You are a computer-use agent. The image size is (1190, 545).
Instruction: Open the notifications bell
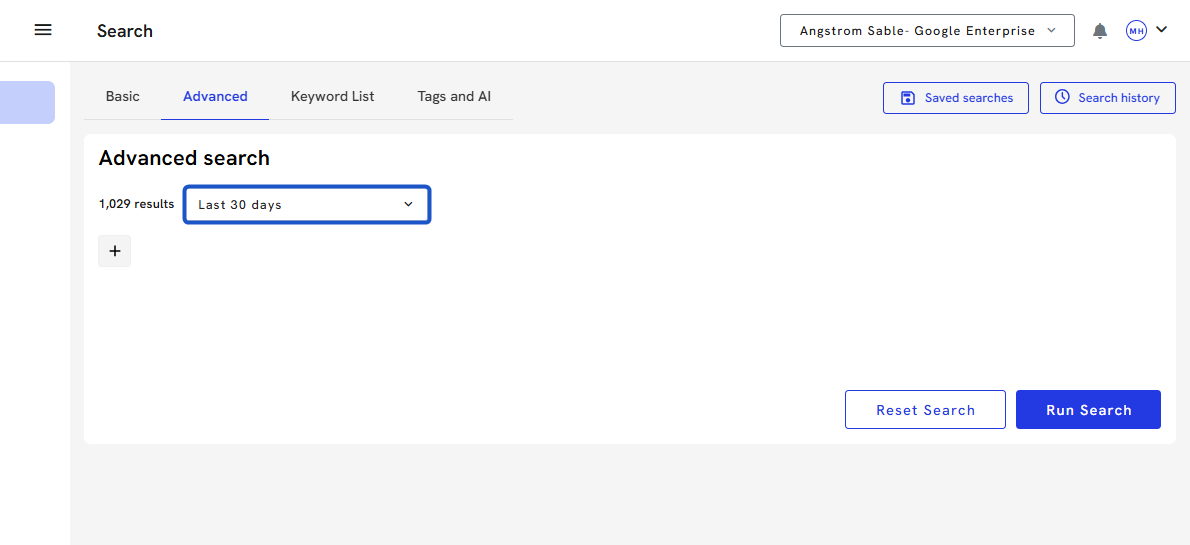point(1100,31)
